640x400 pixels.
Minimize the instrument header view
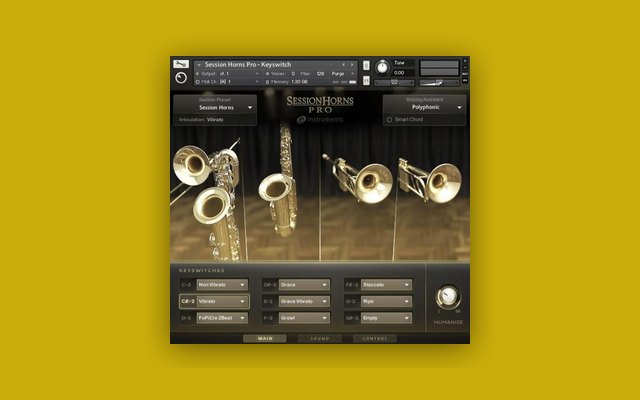pos(465,68)
